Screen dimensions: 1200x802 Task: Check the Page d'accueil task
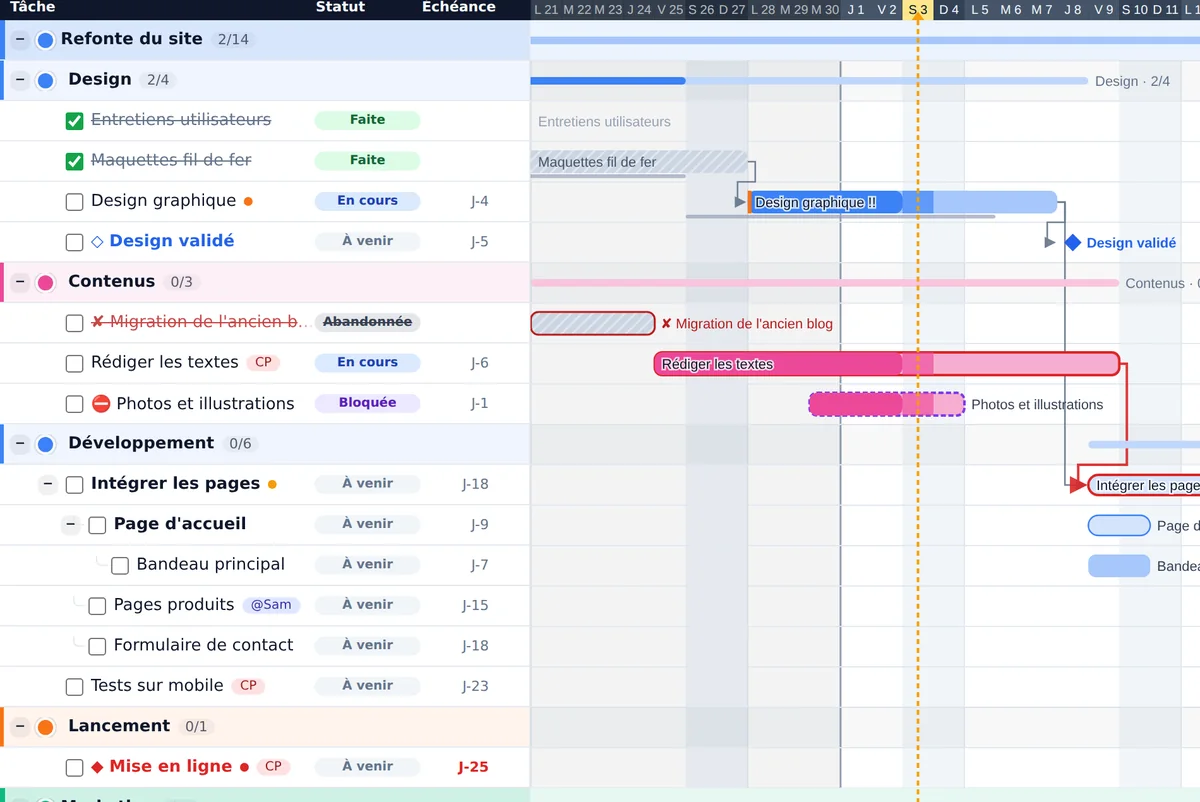[x=97, y=525]
